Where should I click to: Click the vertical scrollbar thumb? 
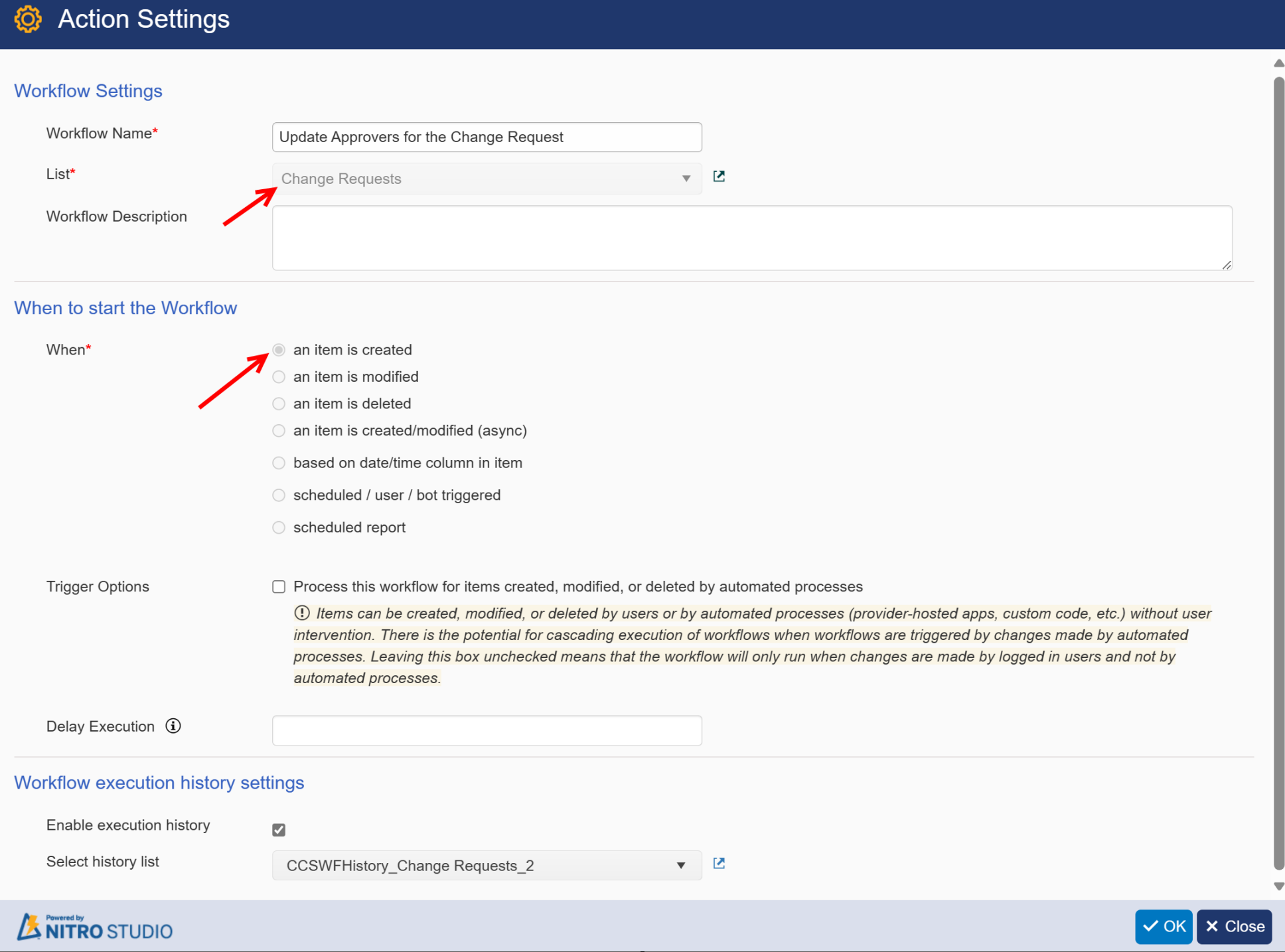click(x=1278, y=473)
